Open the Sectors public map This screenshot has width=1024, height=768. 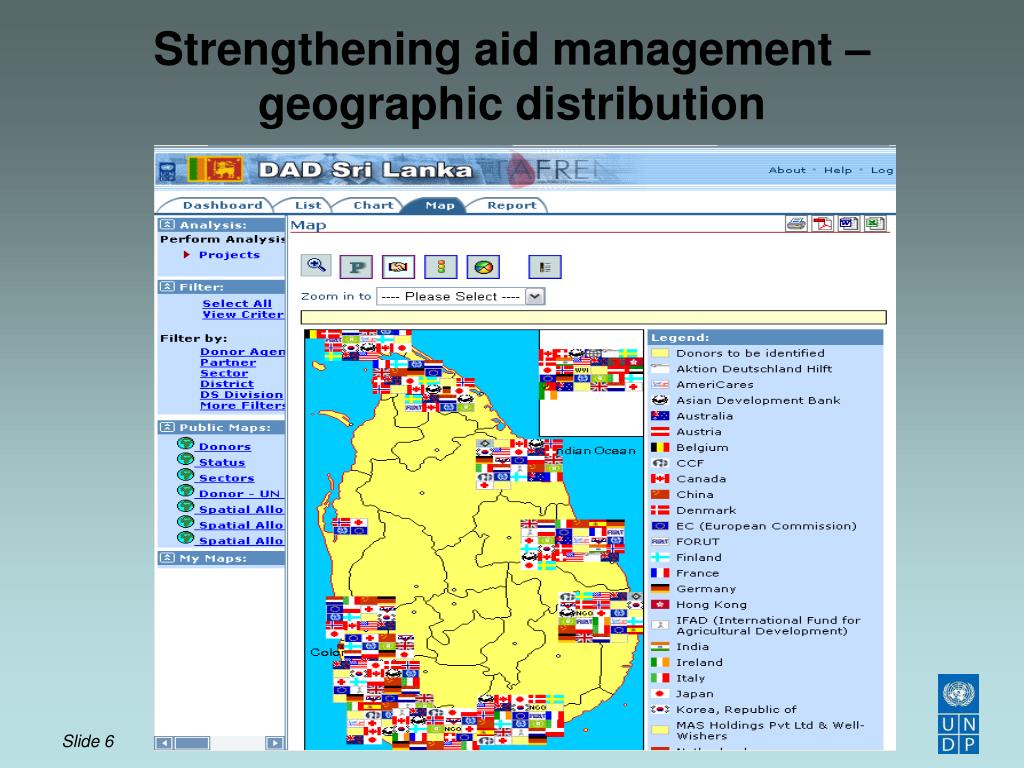(x=227, y=478)
